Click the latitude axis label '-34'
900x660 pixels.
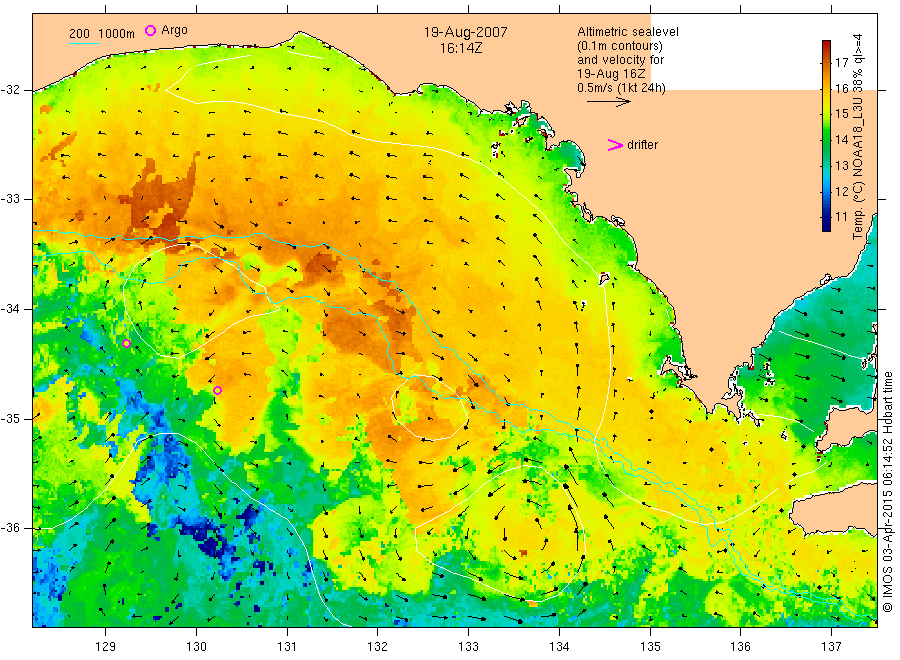[x=10, y=309]
